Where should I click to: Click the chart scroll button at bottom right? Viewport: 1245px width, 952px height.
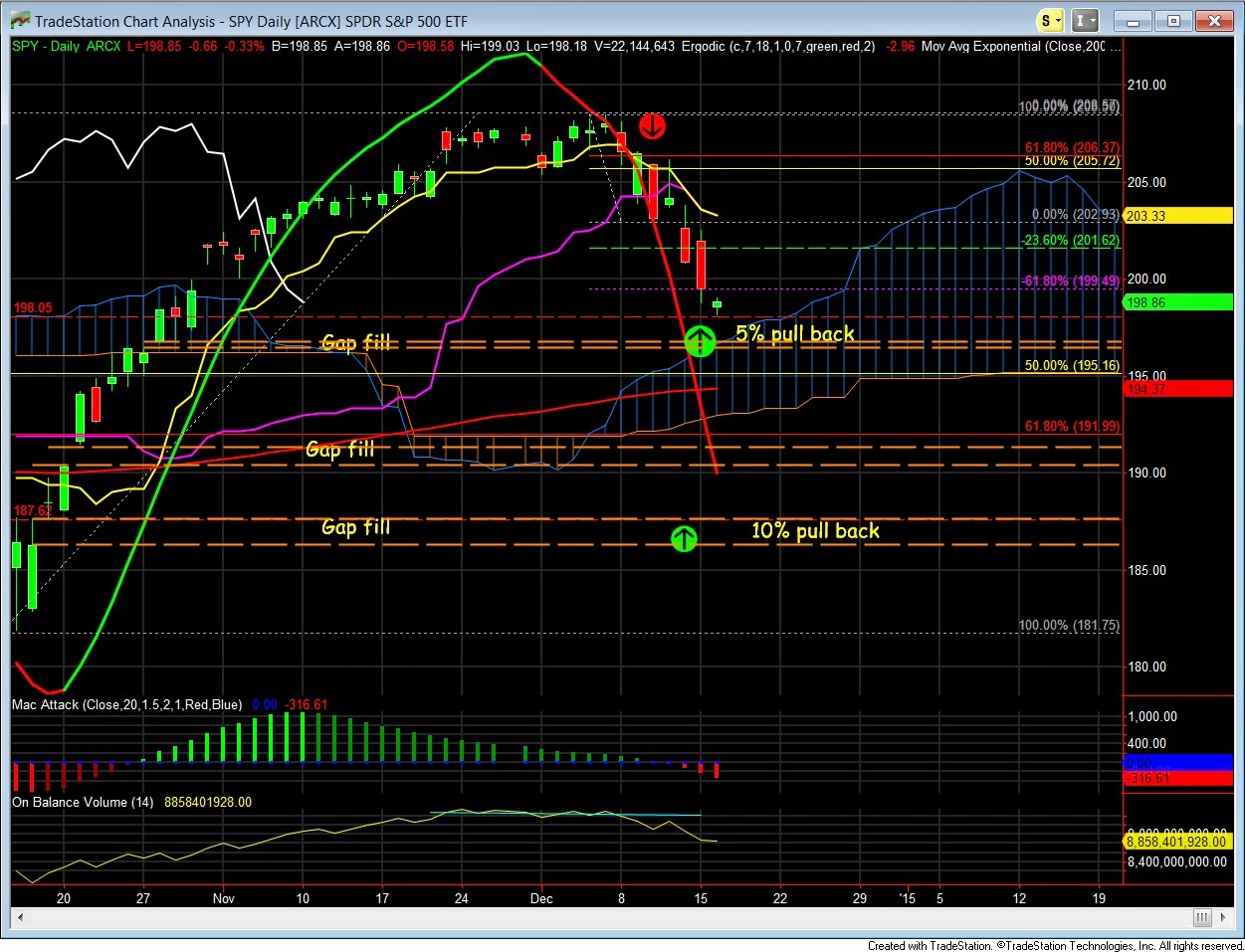1202,918
